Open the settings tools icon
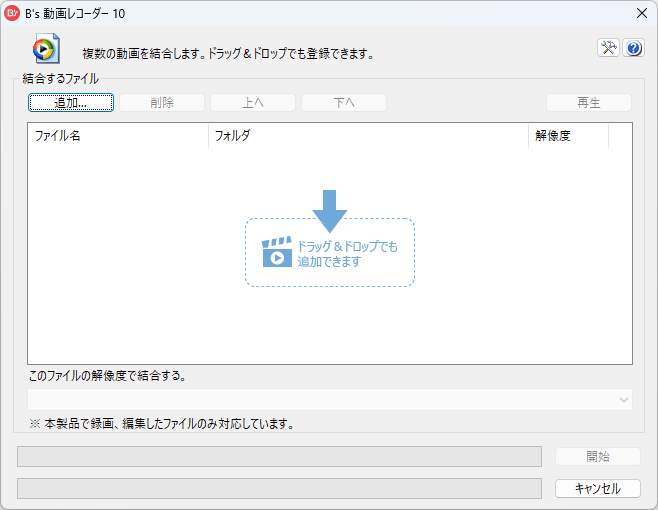 pyautogui.click(x=609, y=48)
